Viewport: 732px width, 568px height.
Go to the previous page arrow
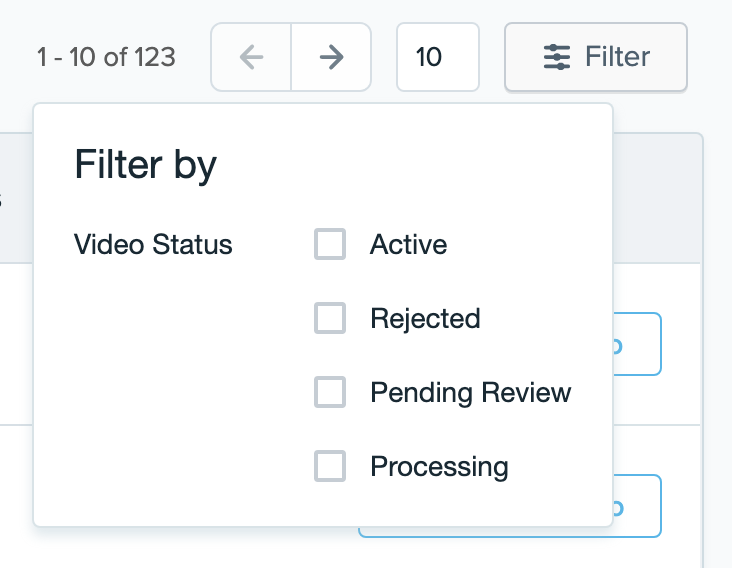click(251, 57)
